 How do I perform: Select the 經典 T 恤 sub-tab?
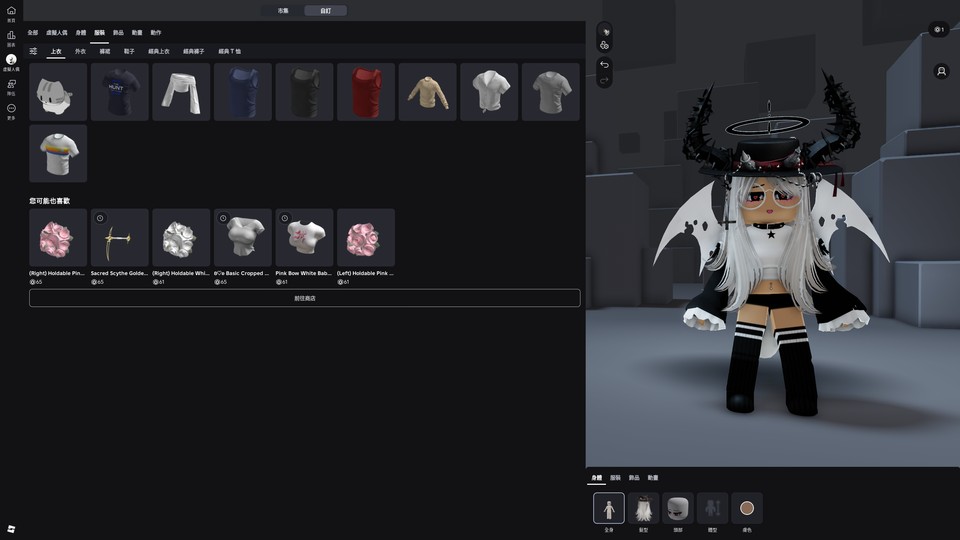(x=229, y=51)
